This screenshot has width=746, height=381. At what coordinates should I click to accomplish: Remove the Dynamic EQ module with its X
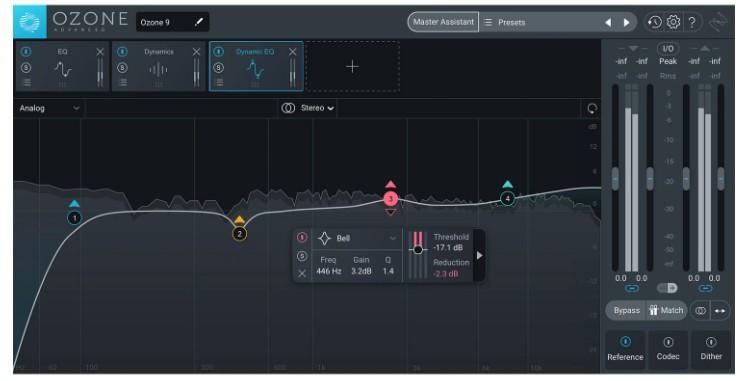[x=293, y=52]
